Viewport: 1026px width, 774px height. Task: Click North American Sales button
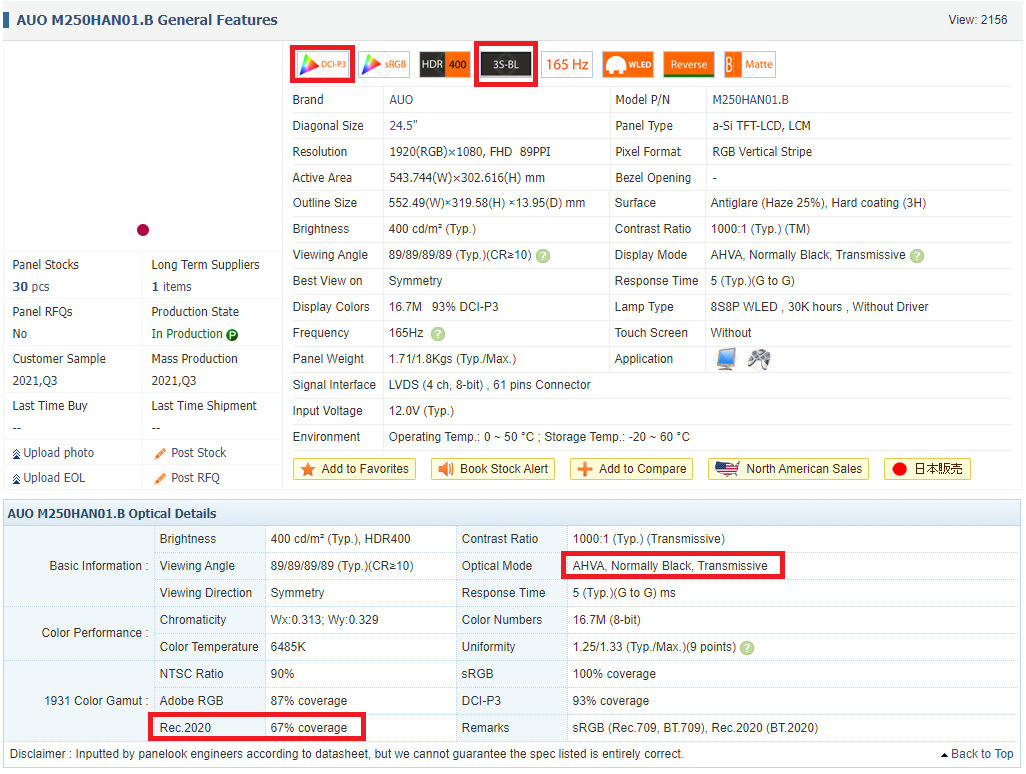click(x=788, y=469)
